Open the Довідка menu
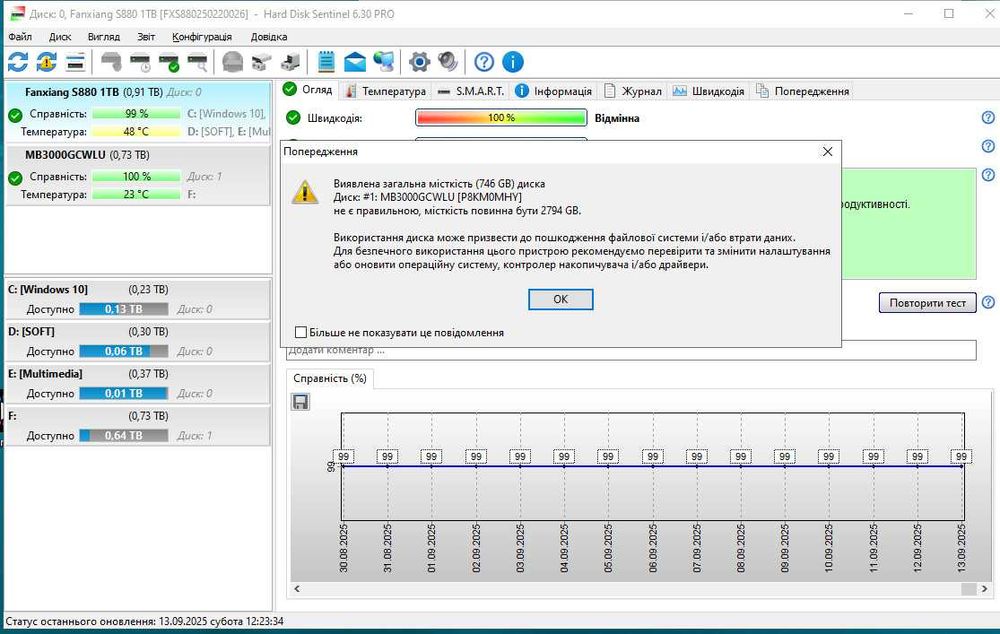 [268, 36]
